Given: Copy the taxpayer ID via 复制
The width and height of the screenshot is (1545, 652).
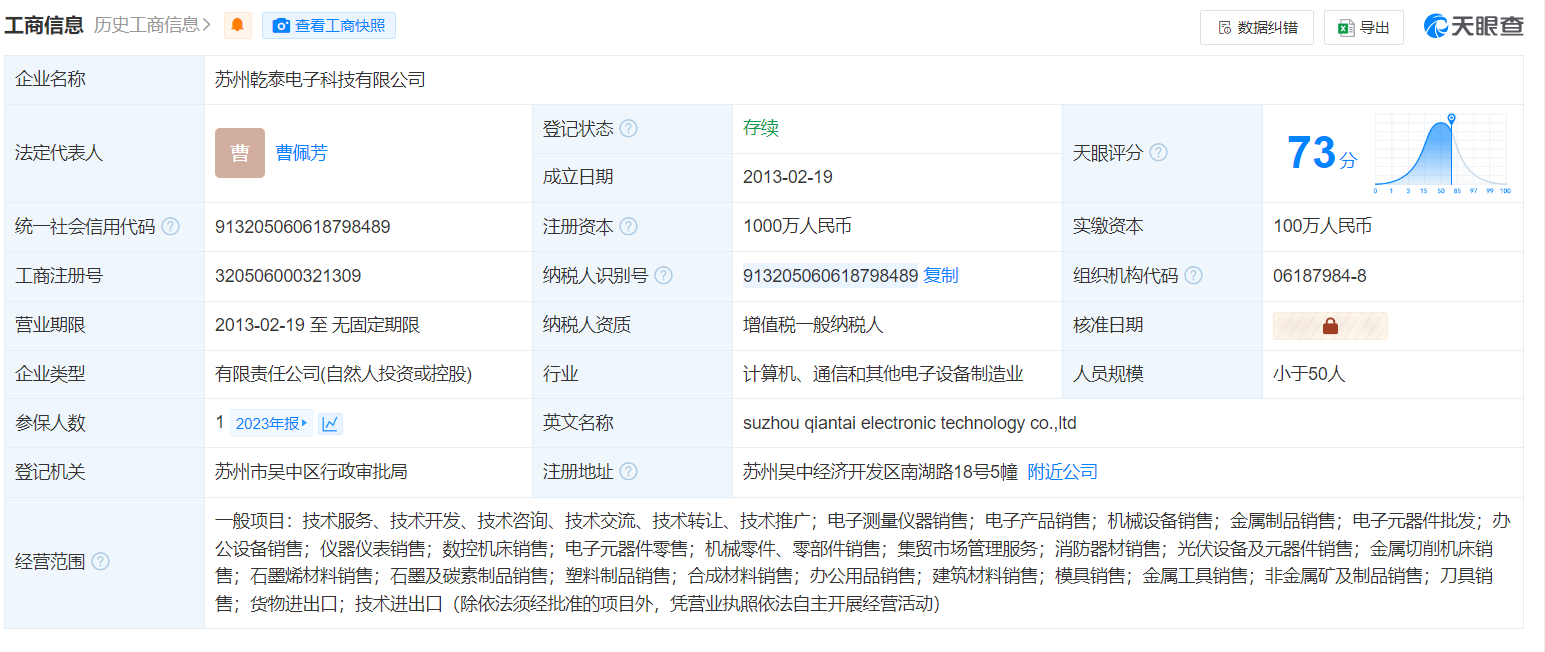Looking at the screenshot, I should tap(941, 276).
